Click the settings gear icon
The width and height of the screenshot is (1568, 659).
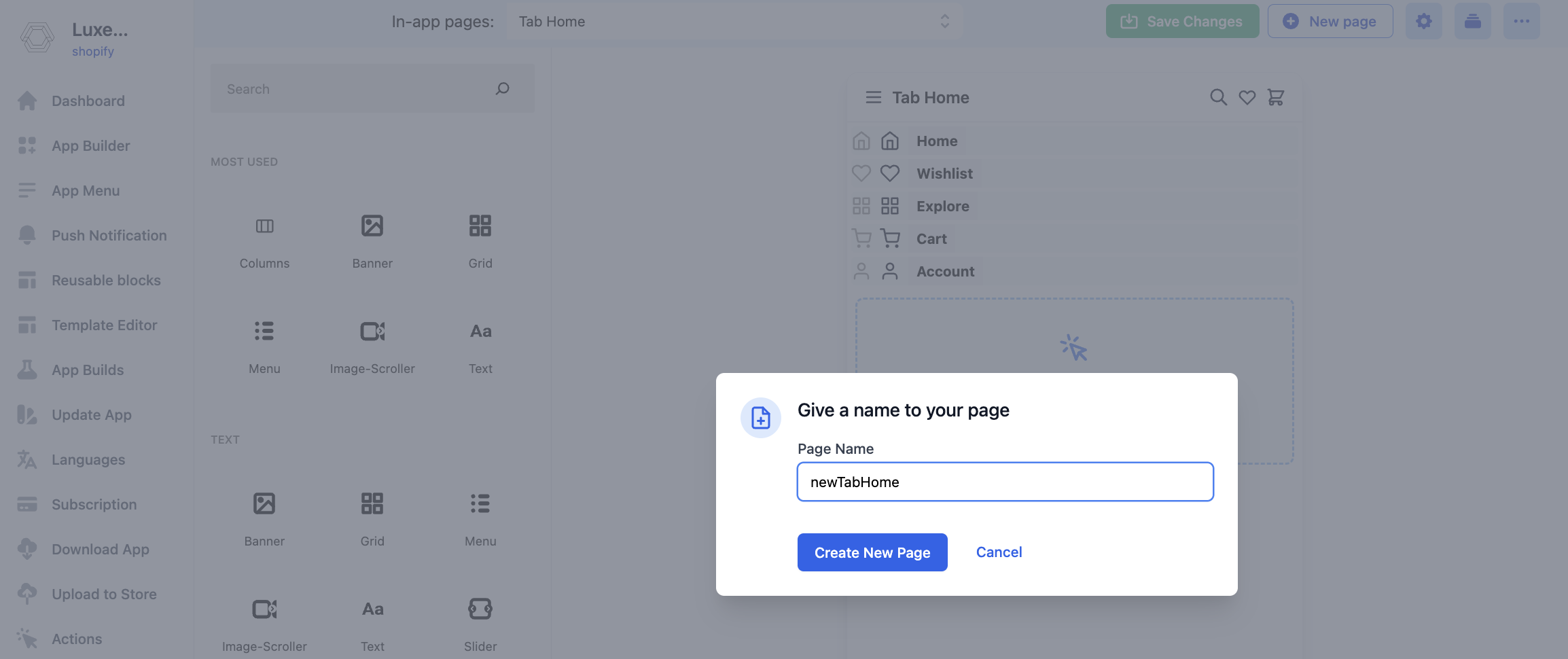pyautogui.click(x=1423, y=22)
